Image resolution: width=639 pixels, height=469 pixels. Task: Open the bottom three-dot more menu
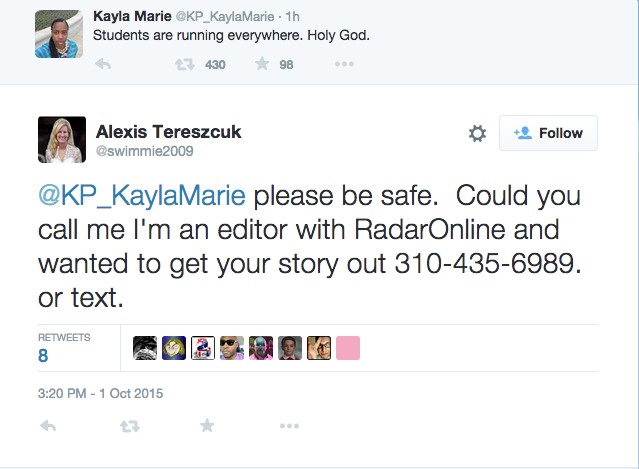click(289, 426)
